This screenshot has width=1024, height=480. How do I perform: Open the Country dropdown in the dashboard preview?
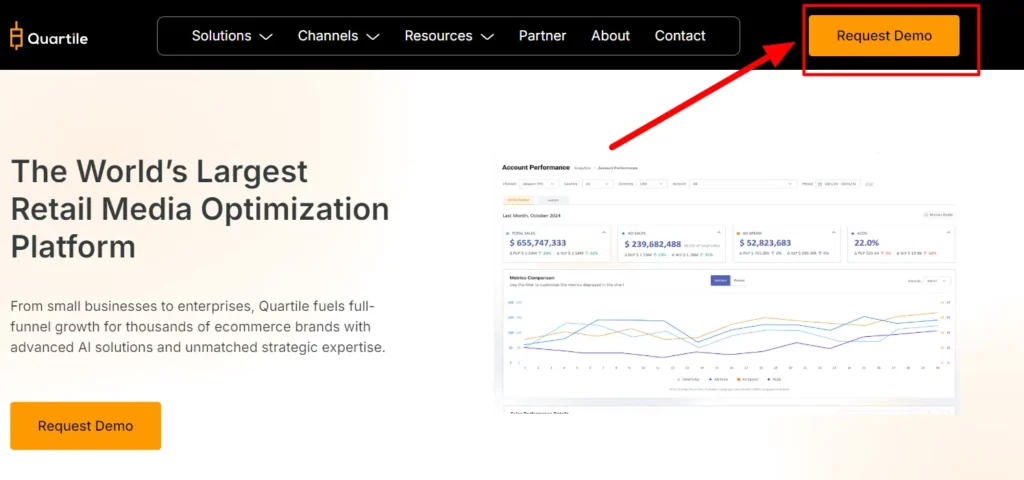point(596,184)
